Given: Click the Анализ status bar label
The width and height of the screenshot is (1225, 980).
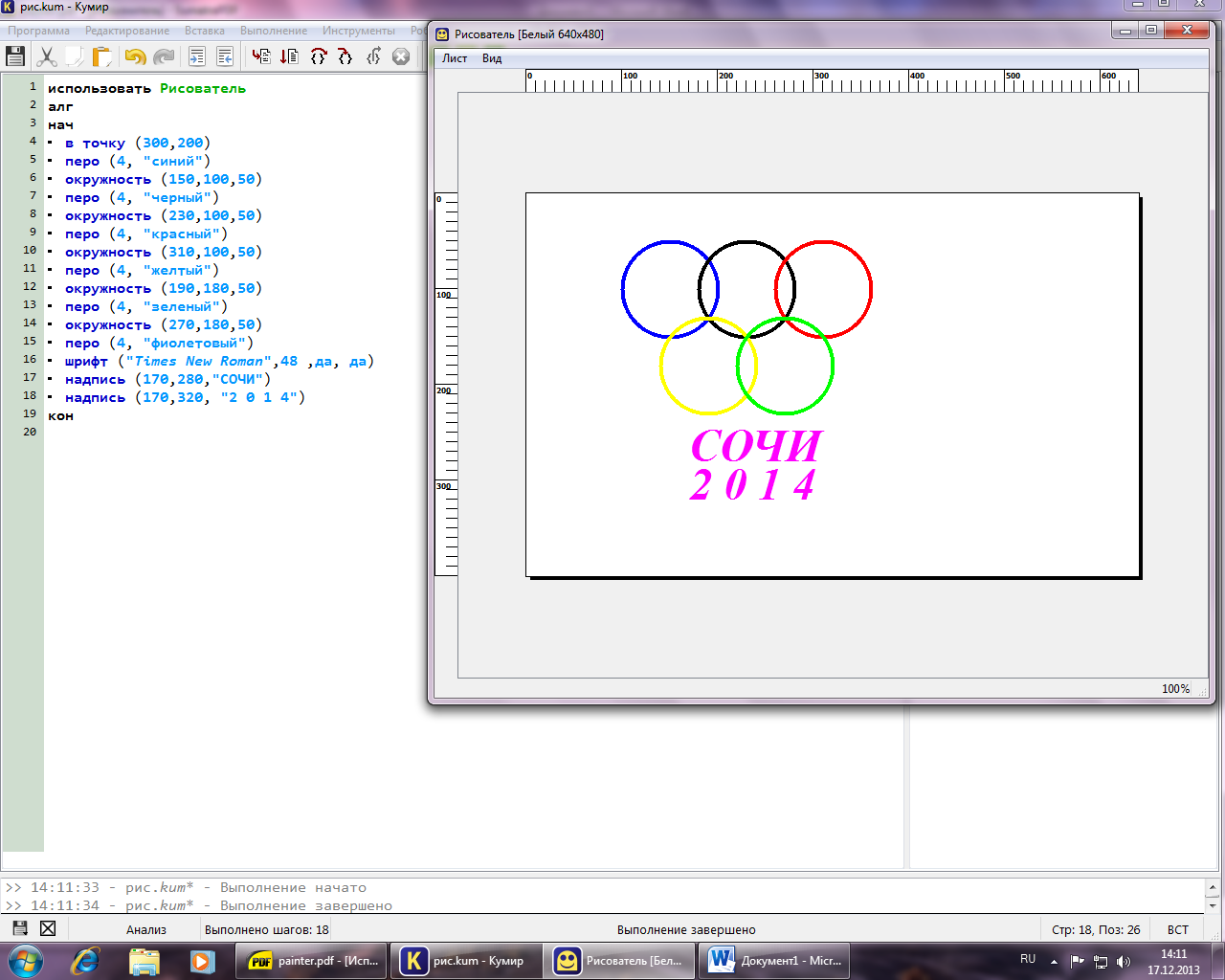Looking at the screenshot, I should point(146,929).
